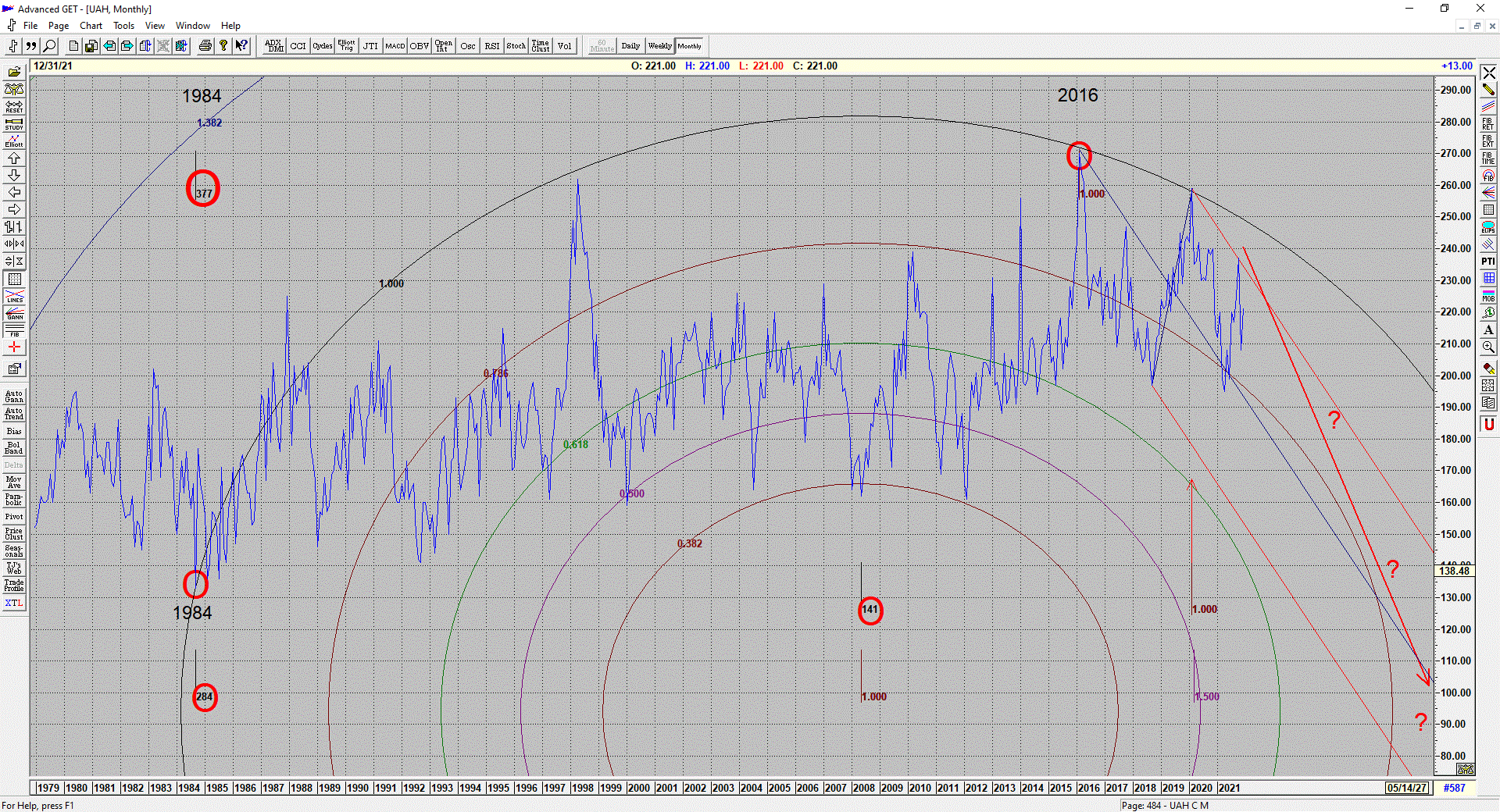Click the open folder icon in left sidebar

(x=14, y=72)
